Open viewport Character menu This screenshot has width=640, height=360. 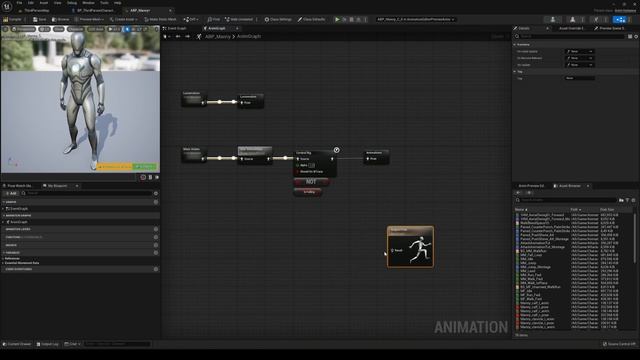(76, 29)
